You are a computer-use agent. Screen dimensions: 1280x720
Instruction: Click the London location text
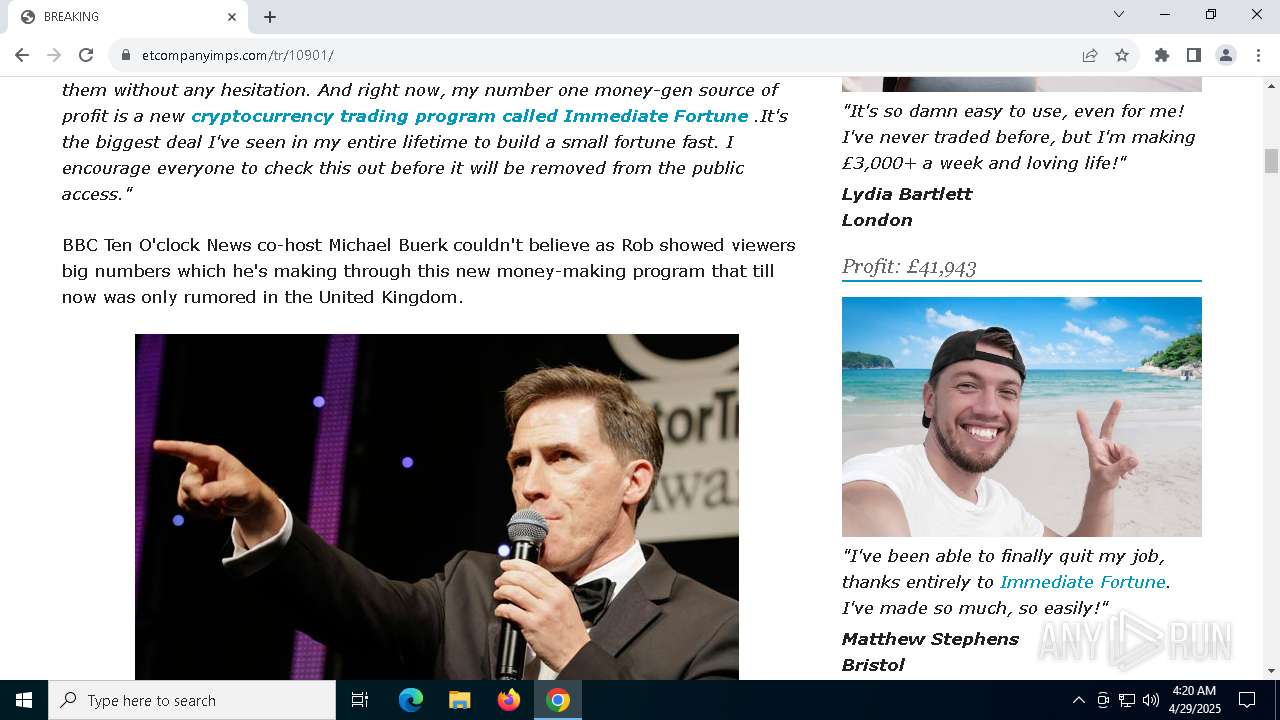877,220
